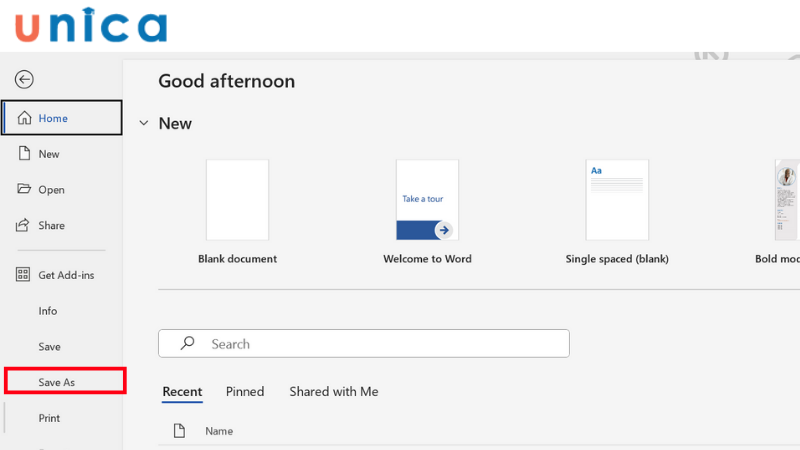800x450 pixels.
Task: Click the Get Add-ins grid icon
Action: tap(24, 275)
